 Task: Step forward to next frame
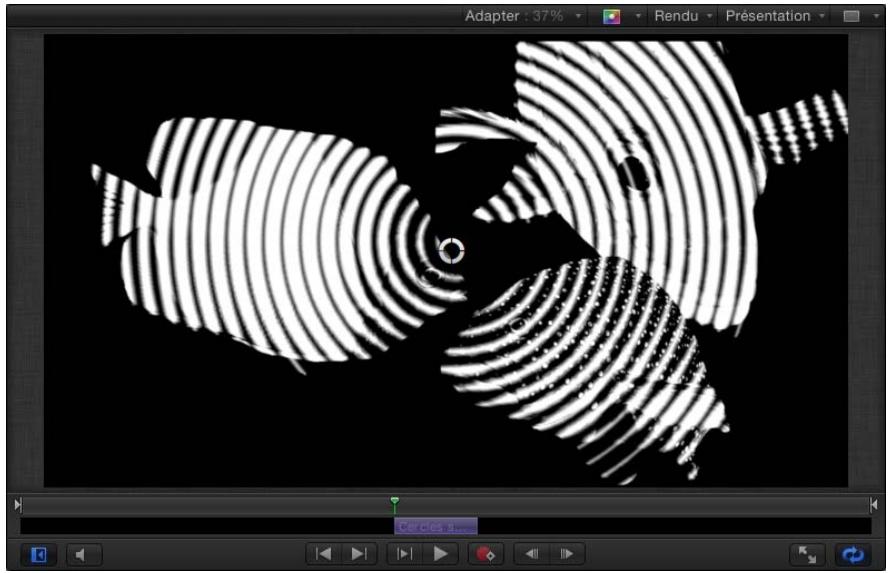coord(566,553)
